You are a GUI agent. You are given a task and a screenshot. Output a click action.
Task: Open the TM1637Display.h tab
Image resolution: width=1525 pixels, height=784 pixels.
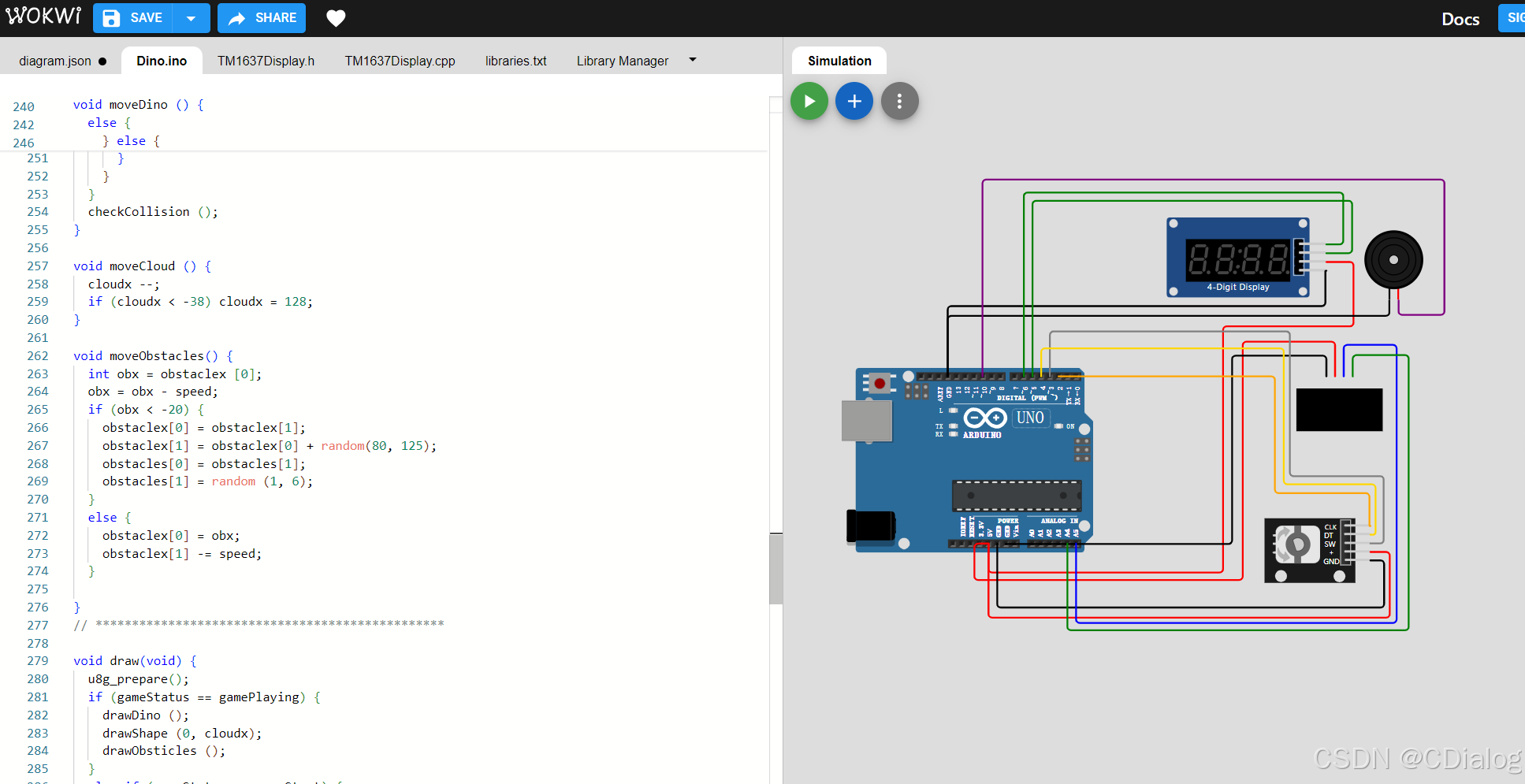(x=266, y=61)
